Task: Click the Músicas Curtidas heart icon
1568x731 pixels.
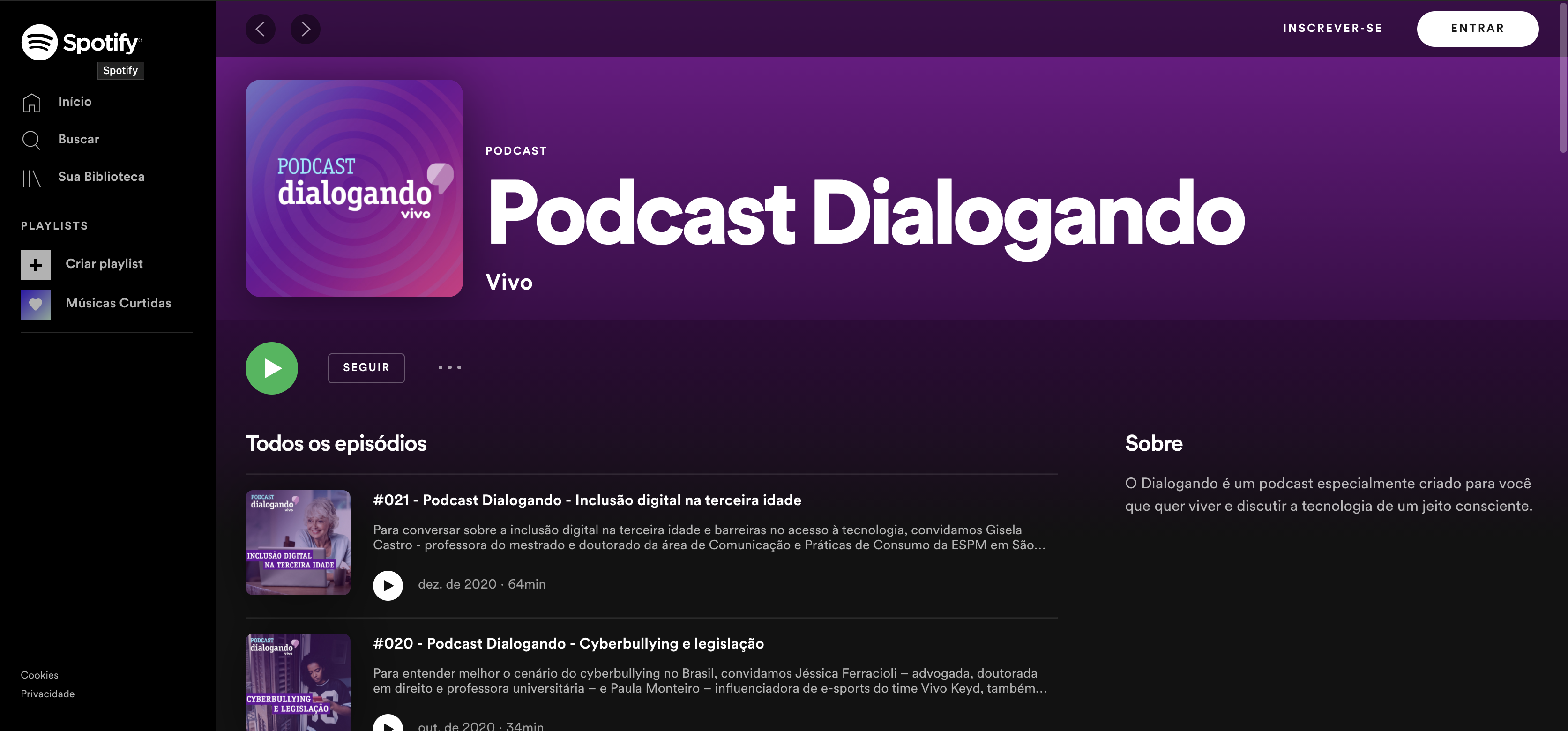Action: tap(35, 304)
